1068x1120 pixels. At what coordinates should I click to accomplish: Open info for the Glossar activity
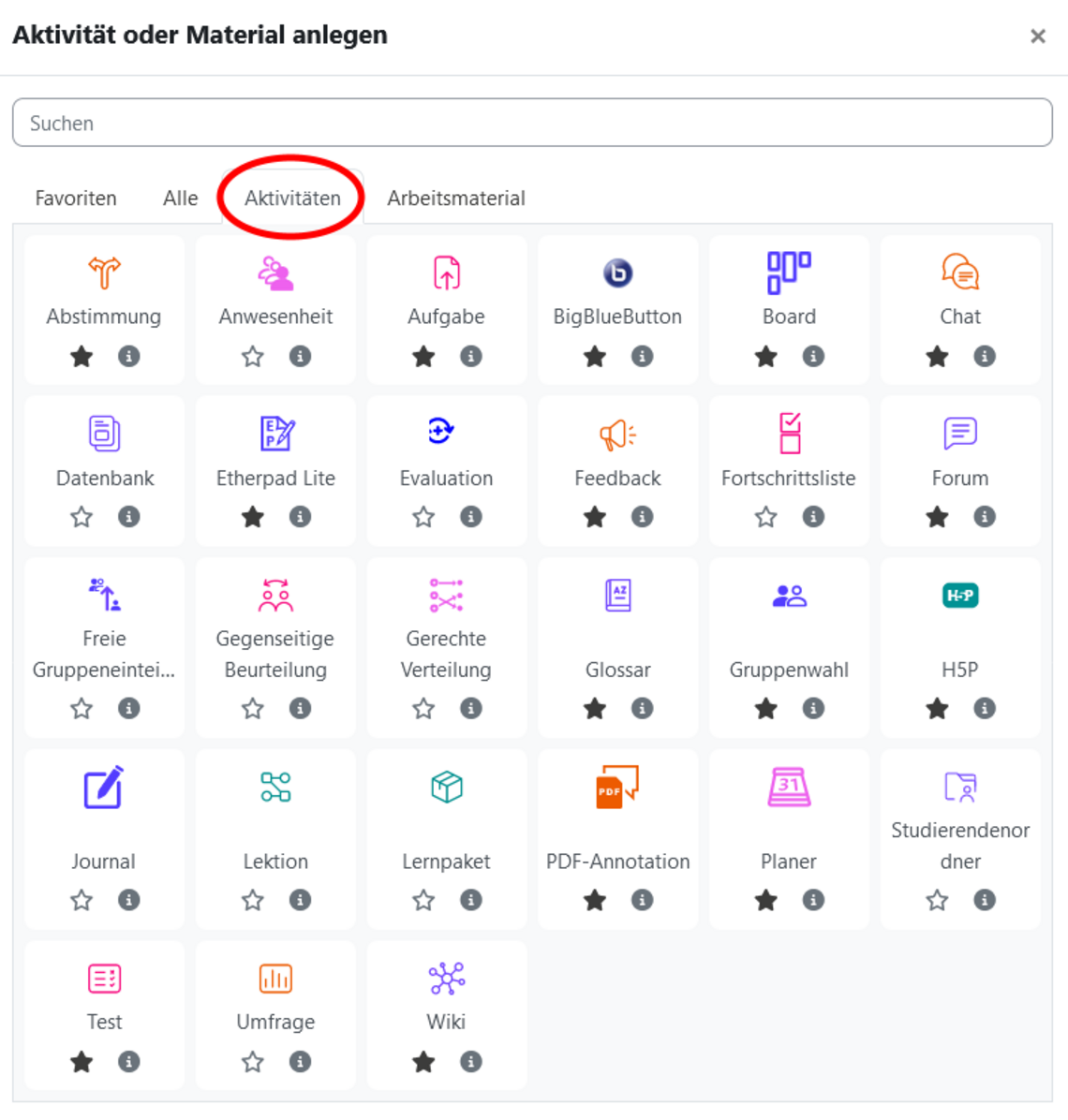click(x=642, y=709)
